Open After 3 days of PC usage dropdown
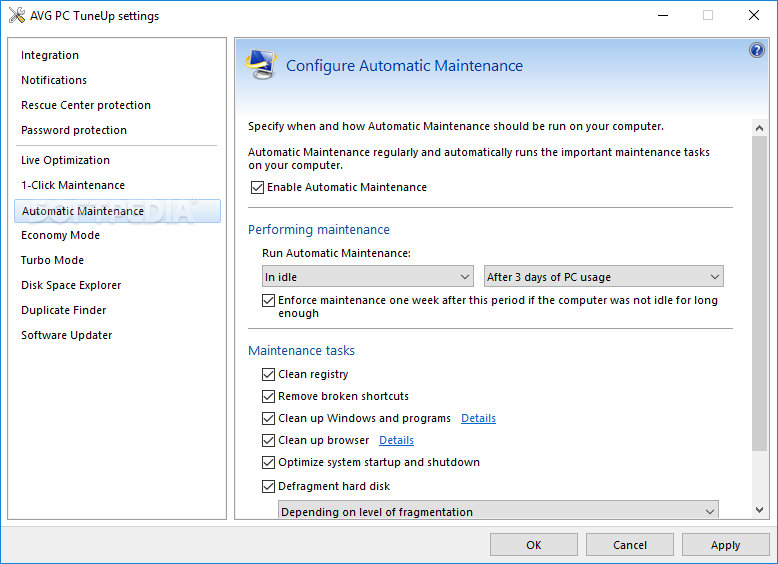778x564 pixels. click(603, 276)
